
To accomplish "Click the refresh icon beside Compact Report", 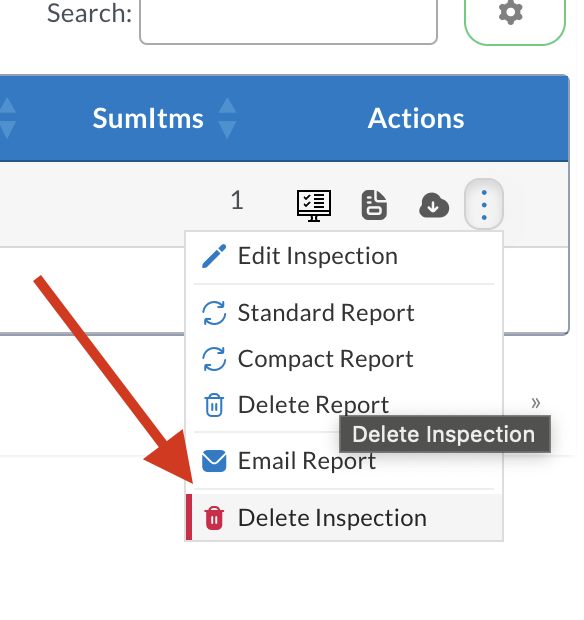I will pos(214,359).
